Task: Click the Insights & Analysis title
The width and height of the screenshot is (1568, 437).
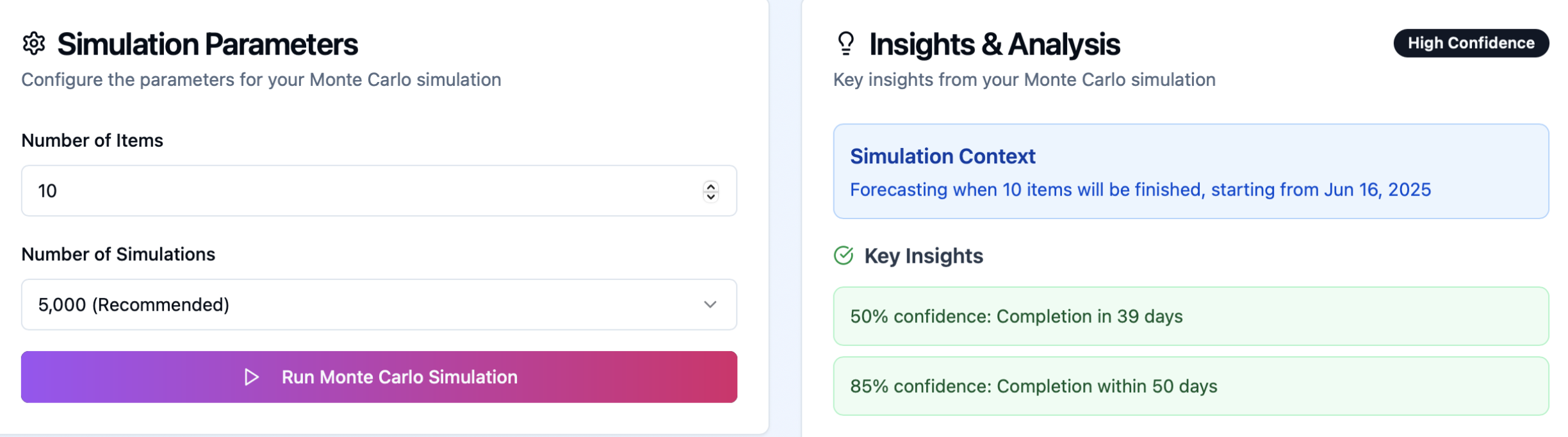Action: tap(994, 44)
